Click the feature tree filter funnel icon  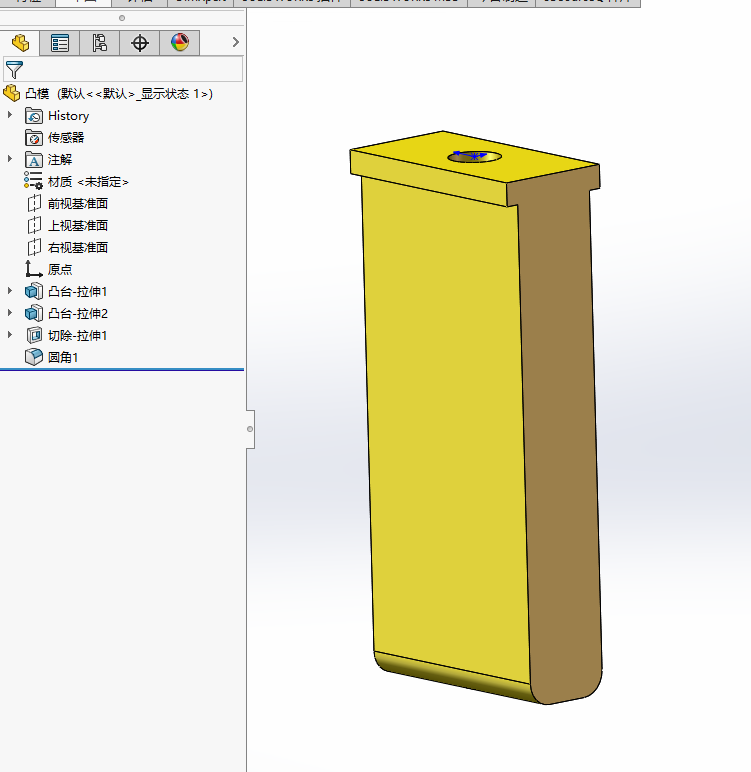pyautogui.click(x=14, y=69)
